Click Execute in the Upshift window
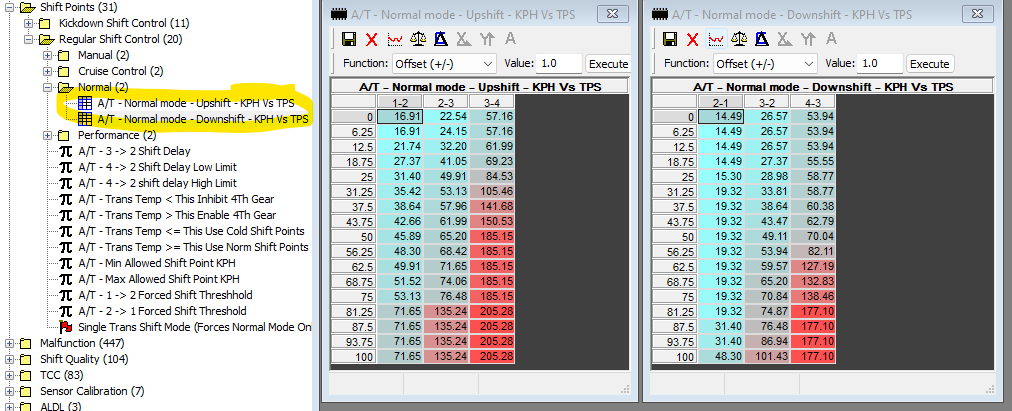The image size is (1012, 411). click(607, 64)
